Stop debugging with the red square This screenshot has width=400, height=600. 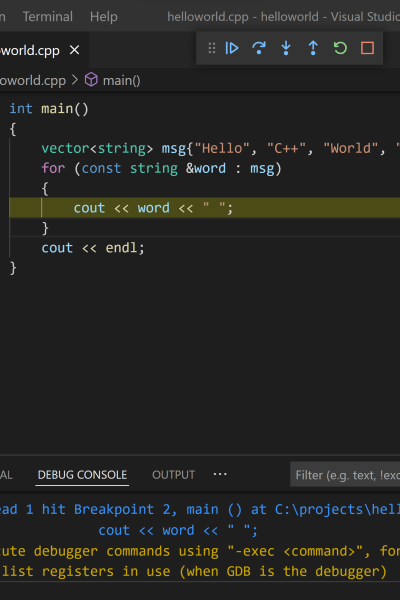point(367,48)
